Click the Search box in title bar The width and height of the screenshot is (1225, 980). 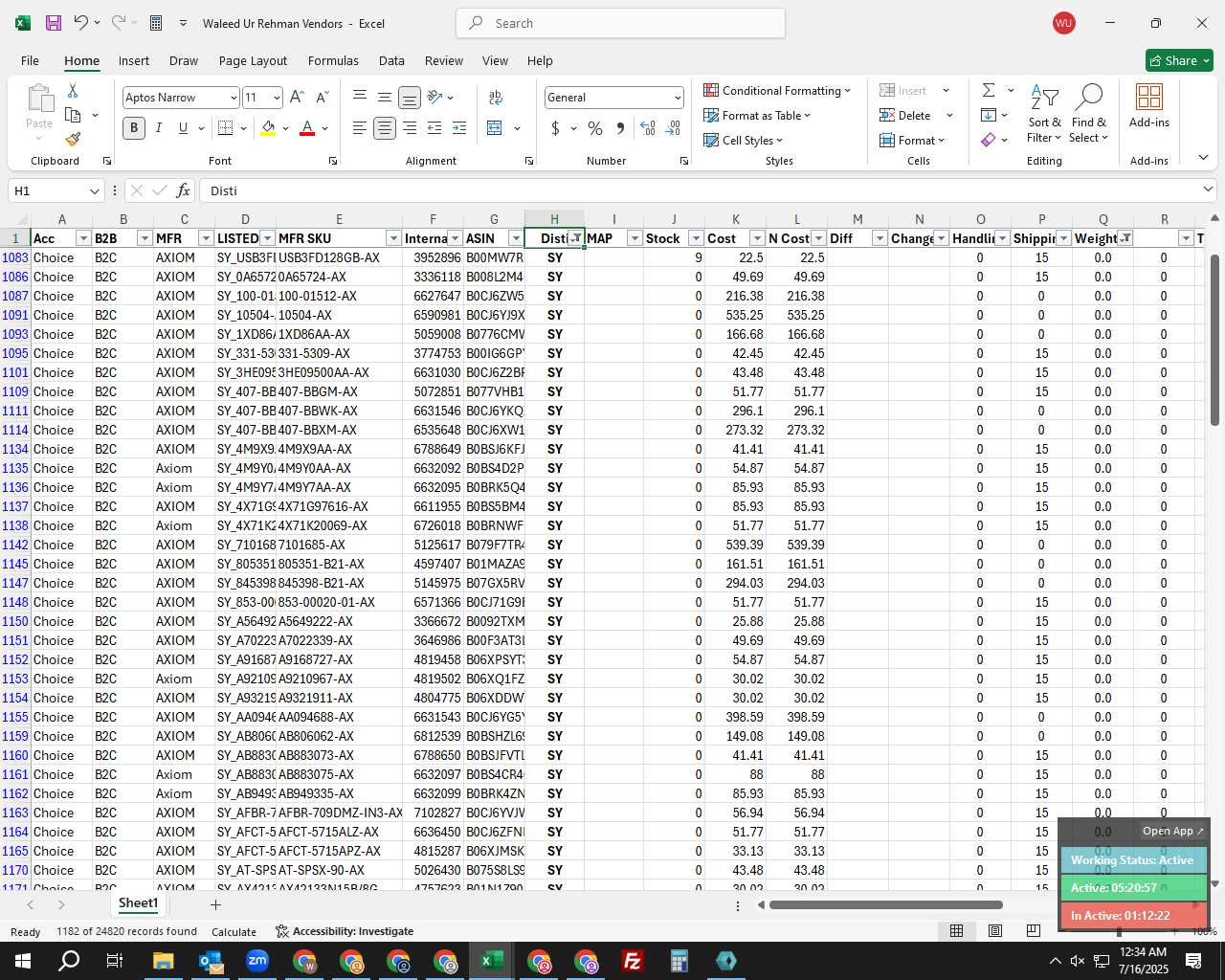[x=620, y=23]
